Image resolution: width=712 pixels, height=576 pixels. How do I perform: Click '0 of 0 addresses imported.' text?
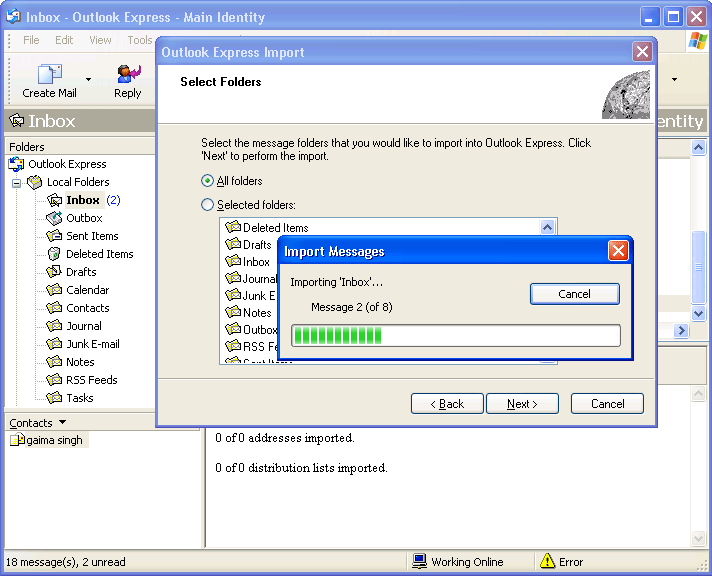[x=285, y=438]
